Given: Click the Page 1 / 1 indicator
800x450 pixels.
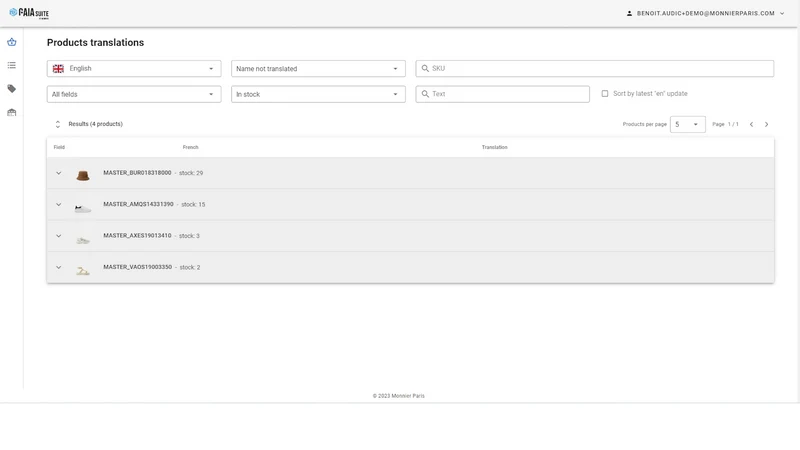Looking at the screenshot, I should point(725,124).
